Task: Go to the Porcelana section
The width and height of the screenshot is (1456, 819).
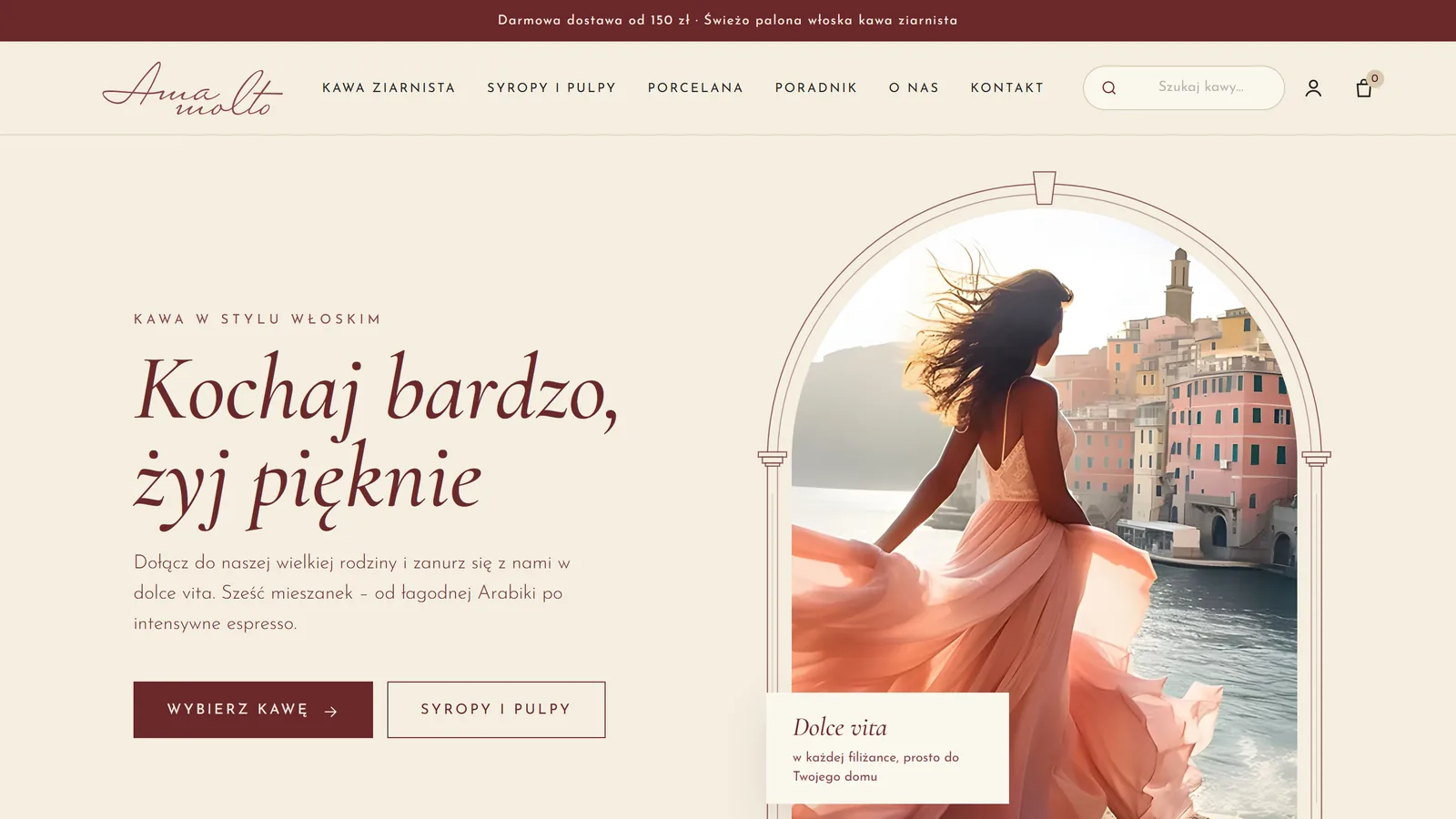Action: [x=695, y=88]
